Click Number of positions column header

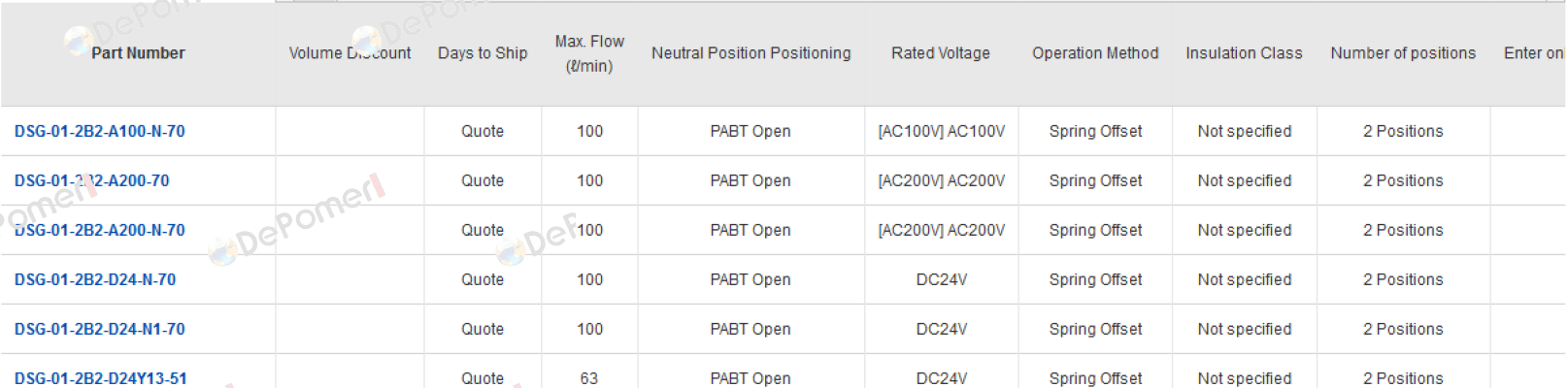[1403, 53]
